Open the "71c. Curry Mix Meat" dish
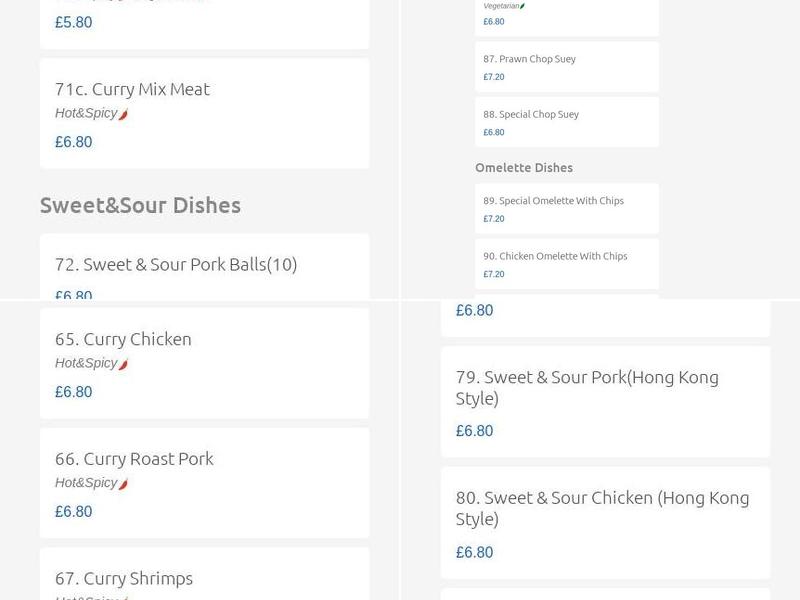Viewport: 800px width, 600px height. click(x=132, y=89)
